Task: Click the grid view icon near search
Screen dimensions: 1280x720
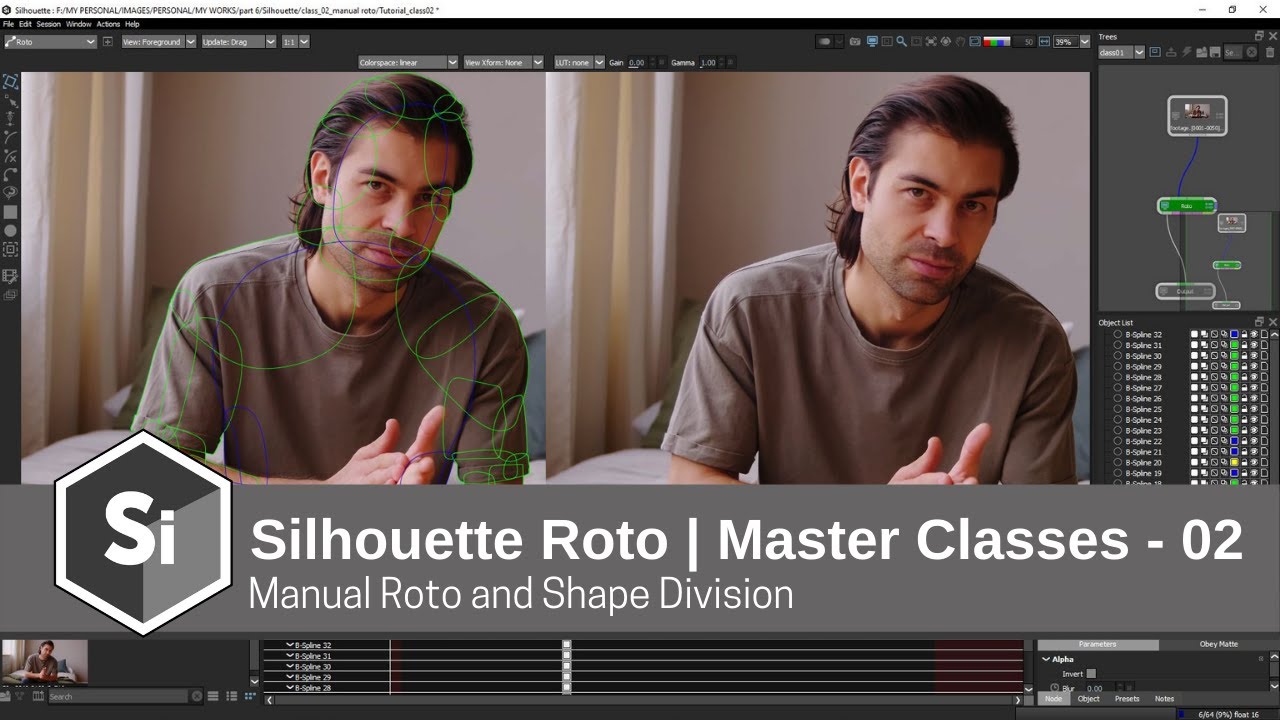Action: 250,696
